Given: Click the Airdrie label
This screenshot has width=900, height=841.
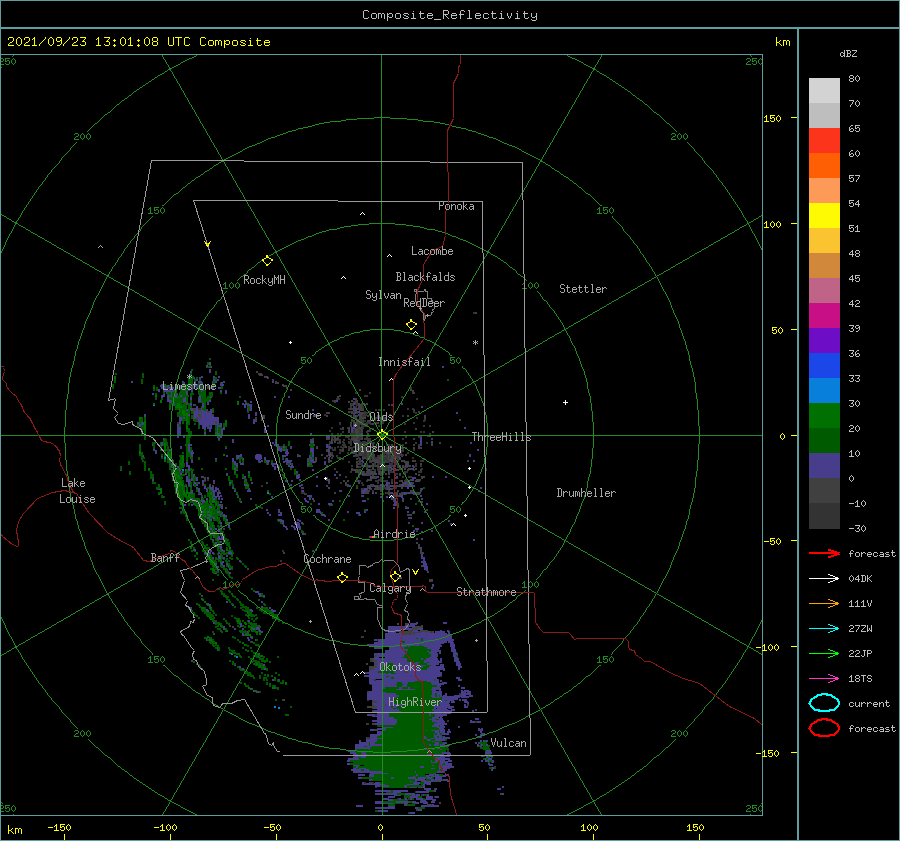Looking at the screenshot, I should click(394, 534).
